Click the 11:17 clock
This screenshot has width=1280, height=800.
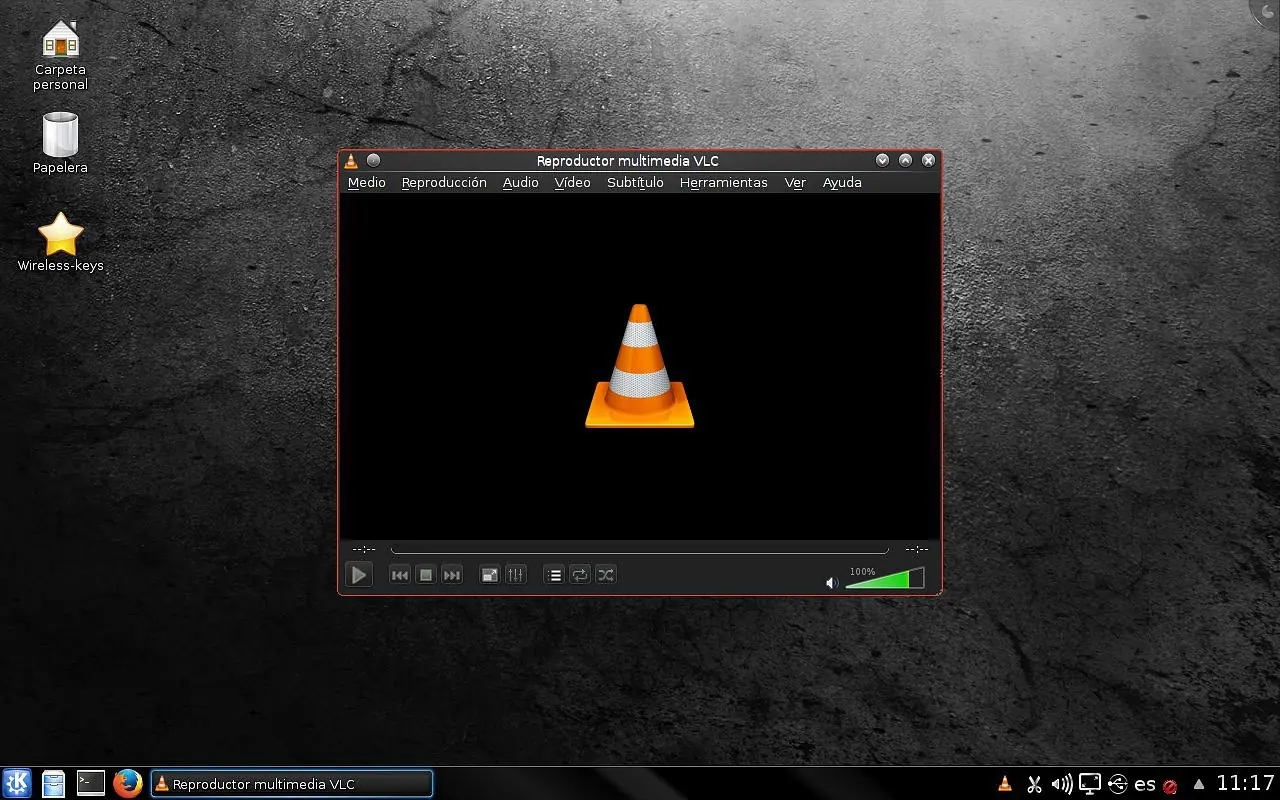pyautogui.click(x=1246, y=783)
